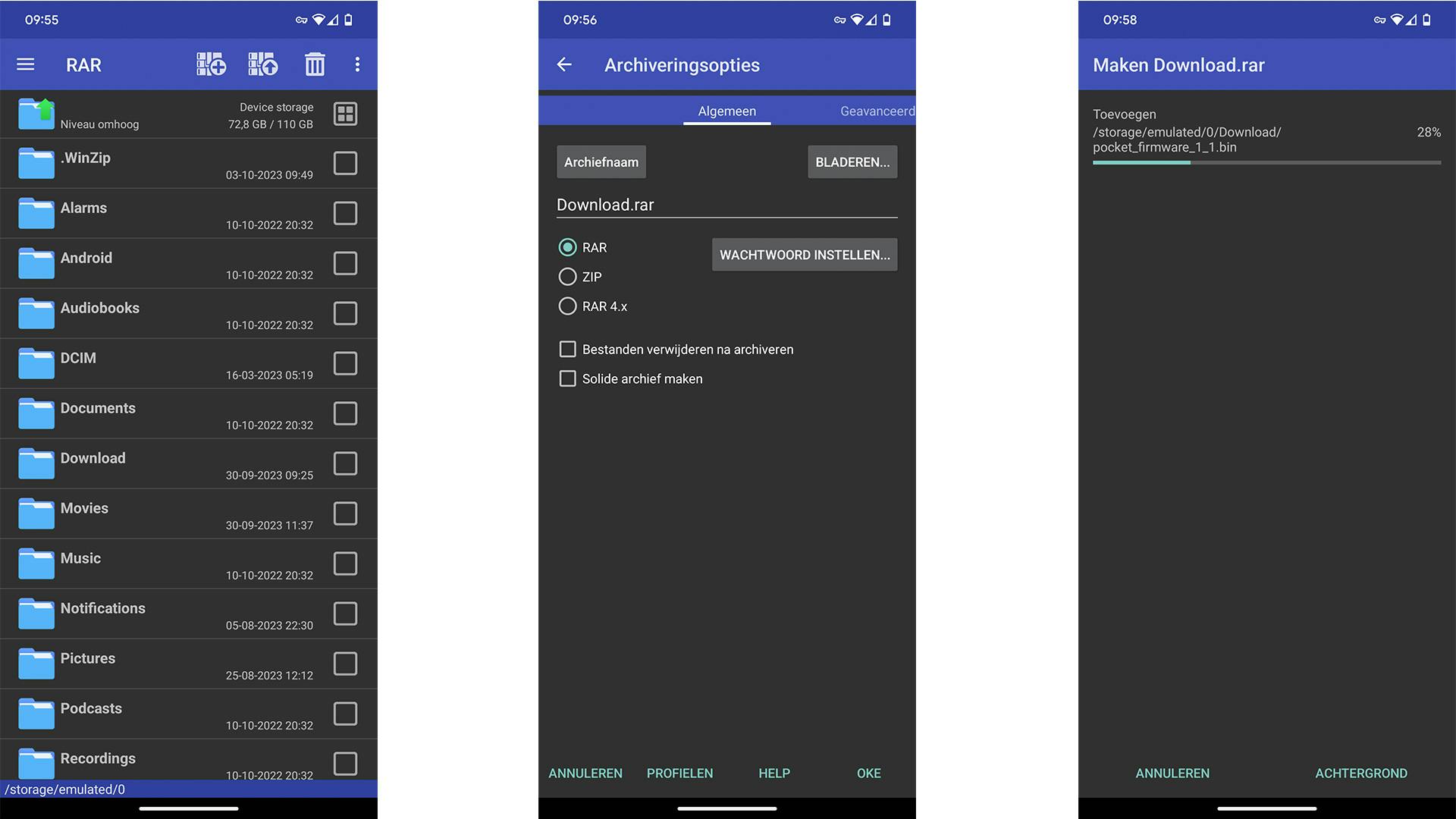Tap the add-to-archive icon
This screenshot has width=1456, height=819.
click(x=211, y=64)
